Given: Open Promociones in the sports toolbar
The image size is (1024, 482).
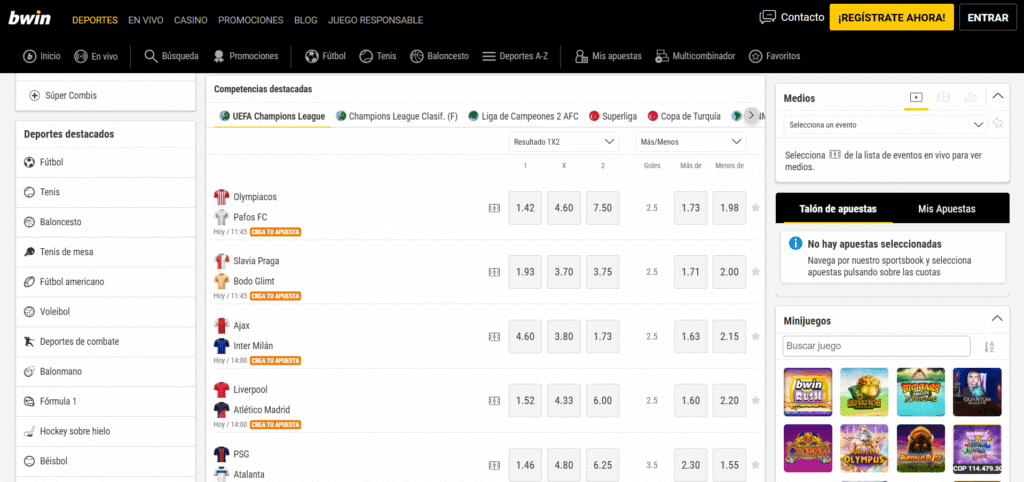Looking at the screenshot, I should click(x=246, y=56).
